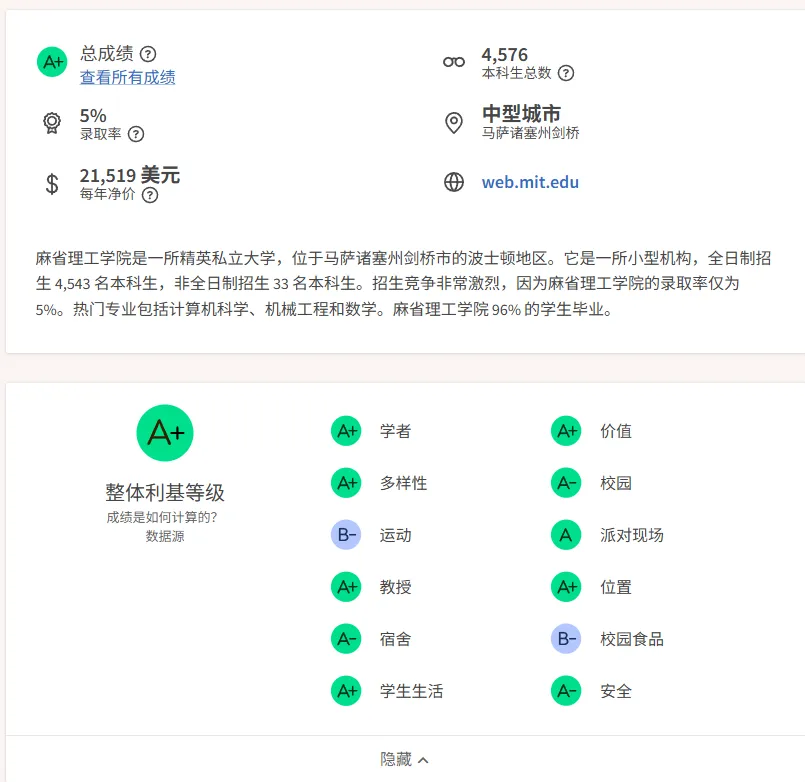Click the glasses undergraduate students icon
Image resolution: width=805 pixels, height=782 pixels.
point(454,62)
